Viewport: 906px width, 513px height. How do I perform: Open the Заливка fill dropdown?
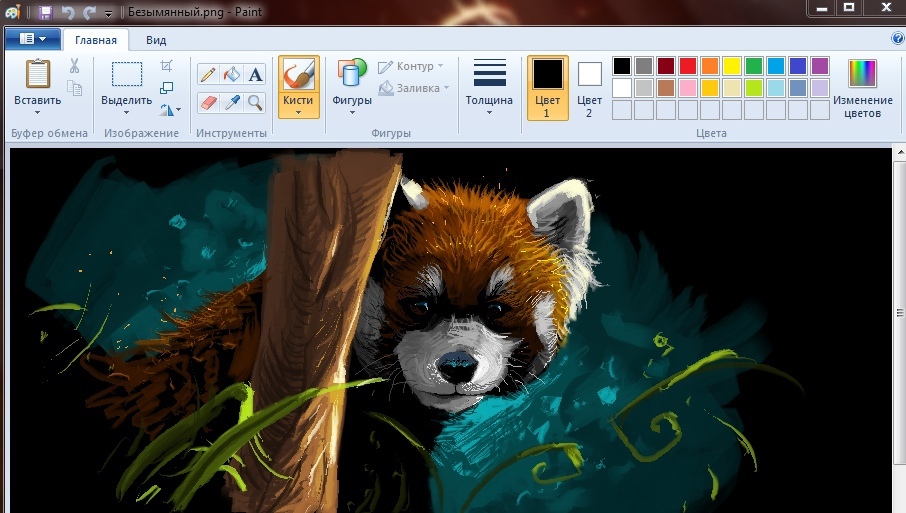click(414, 88)
